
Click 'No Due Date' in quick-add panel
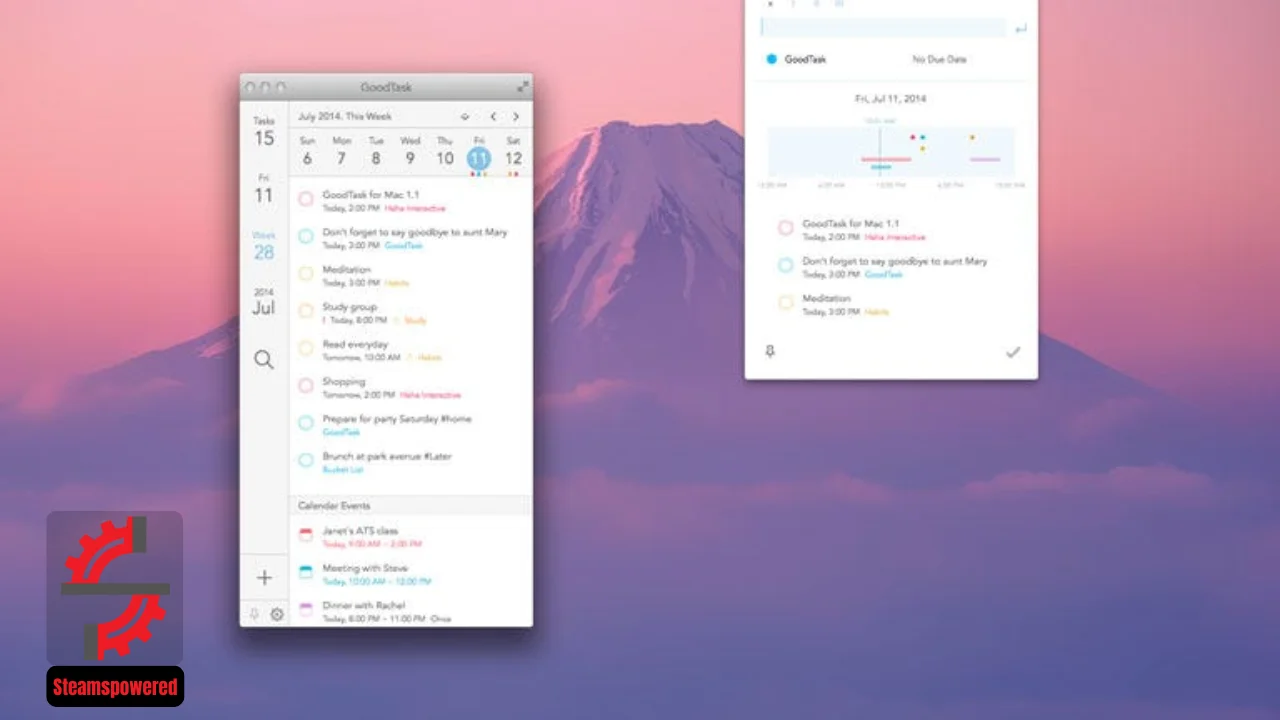pyautogui.click(x=939, y=60)
